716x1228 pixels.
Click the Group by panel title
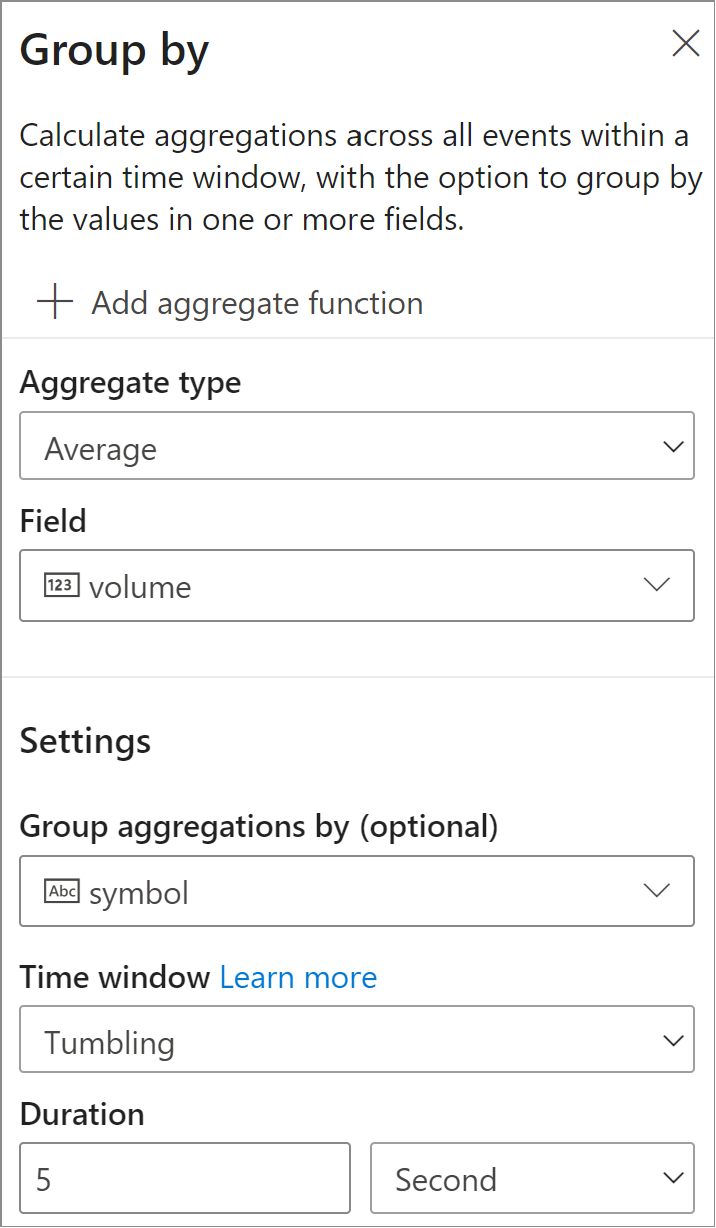coord(114,50)
